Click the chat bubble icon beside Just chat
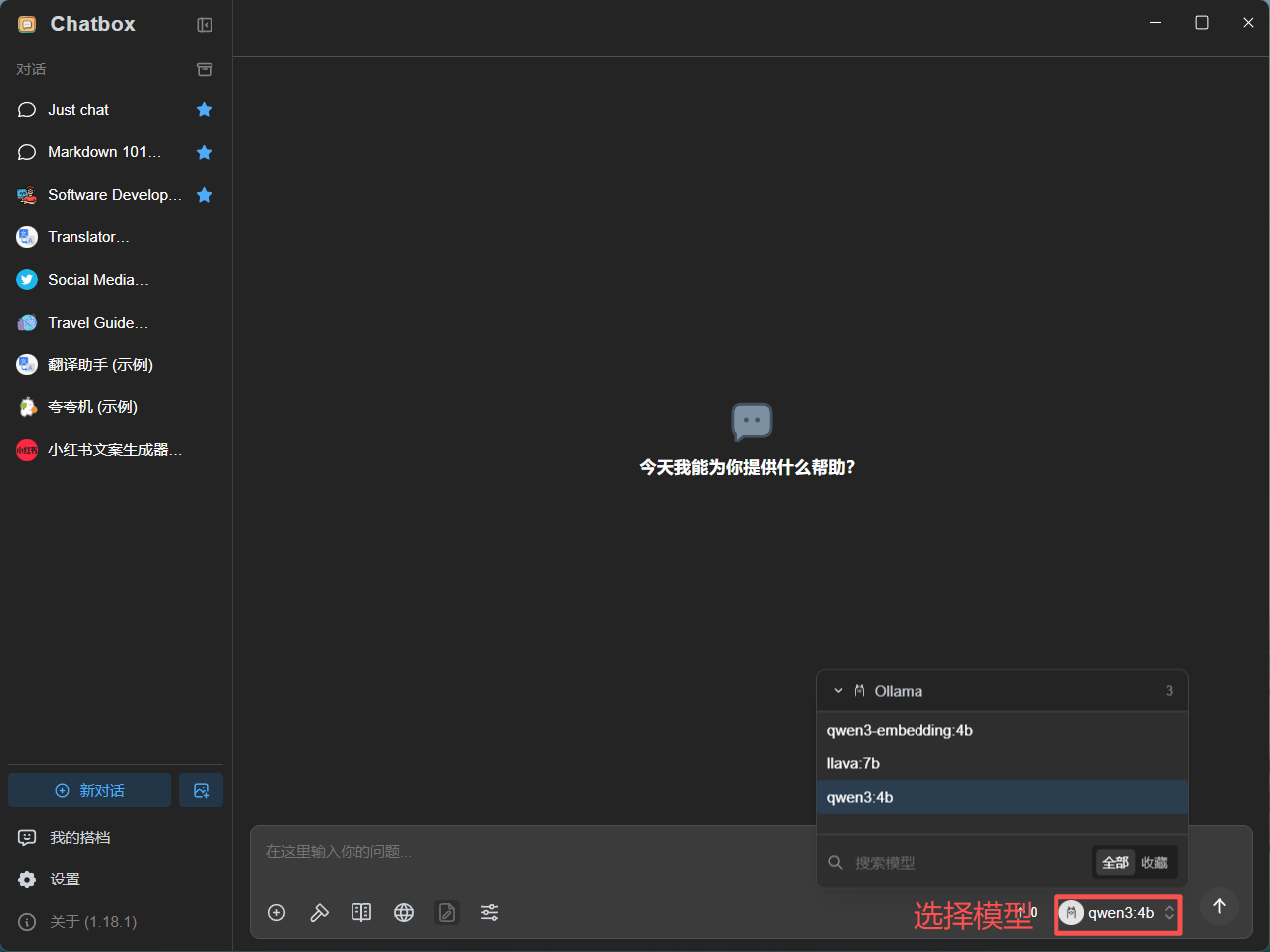Screen dimensions: 1270x952 [x=27, y=110]
